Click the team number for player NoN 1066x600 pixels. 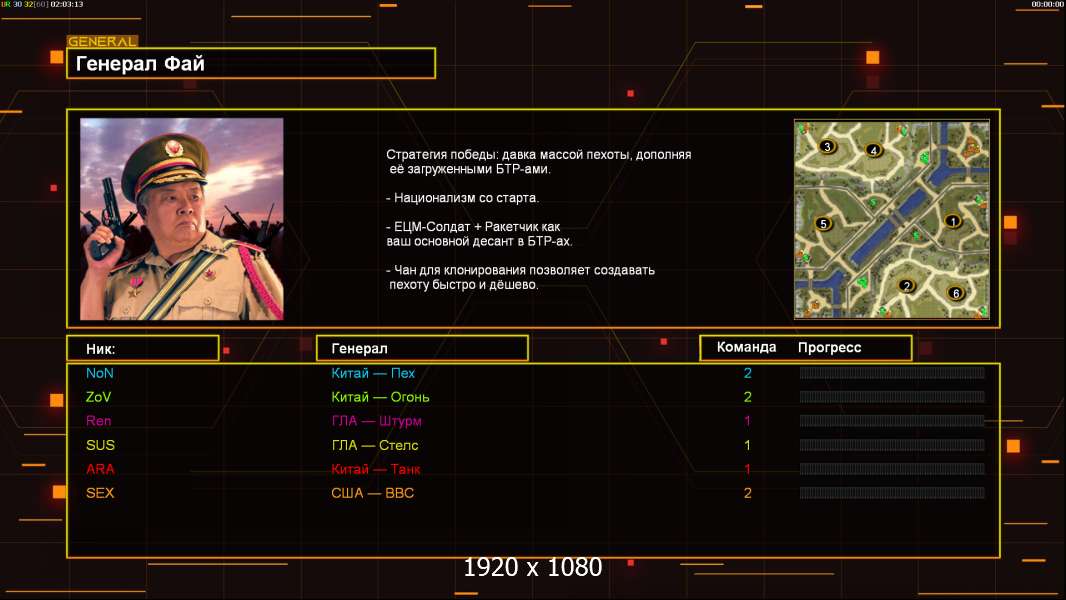click(748, 373)
